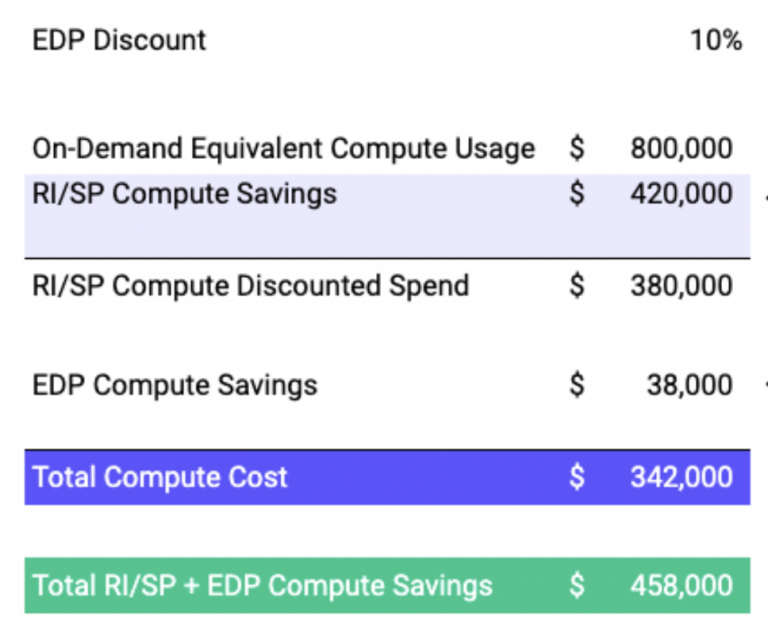Select the 800,000 amount cell
768x632 pixels.
[x=681, y=149]
